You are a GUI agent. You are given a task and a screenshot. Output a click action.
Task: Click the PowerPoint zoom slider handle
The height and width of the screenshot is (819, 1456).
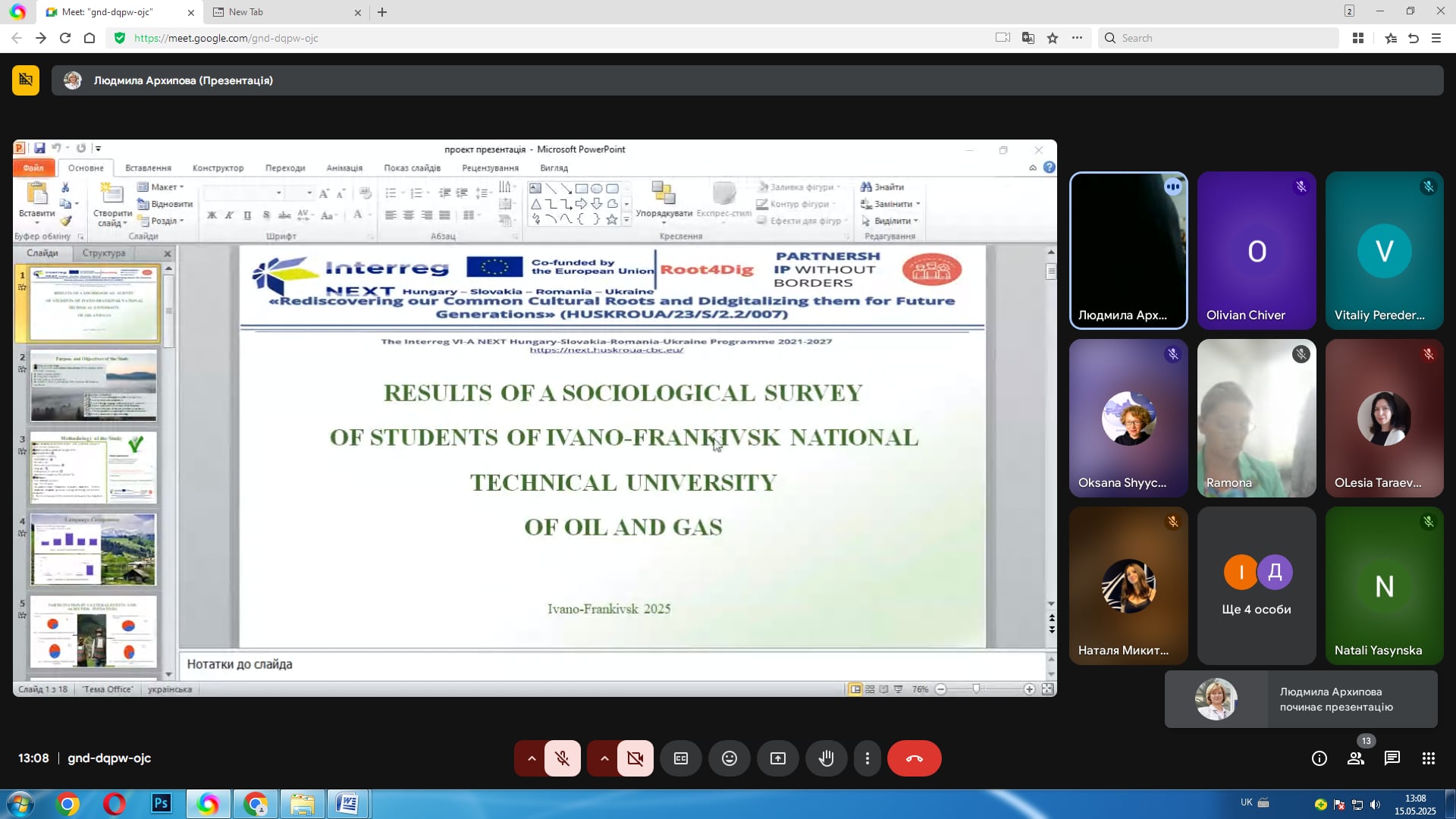(x=976, y=689)
